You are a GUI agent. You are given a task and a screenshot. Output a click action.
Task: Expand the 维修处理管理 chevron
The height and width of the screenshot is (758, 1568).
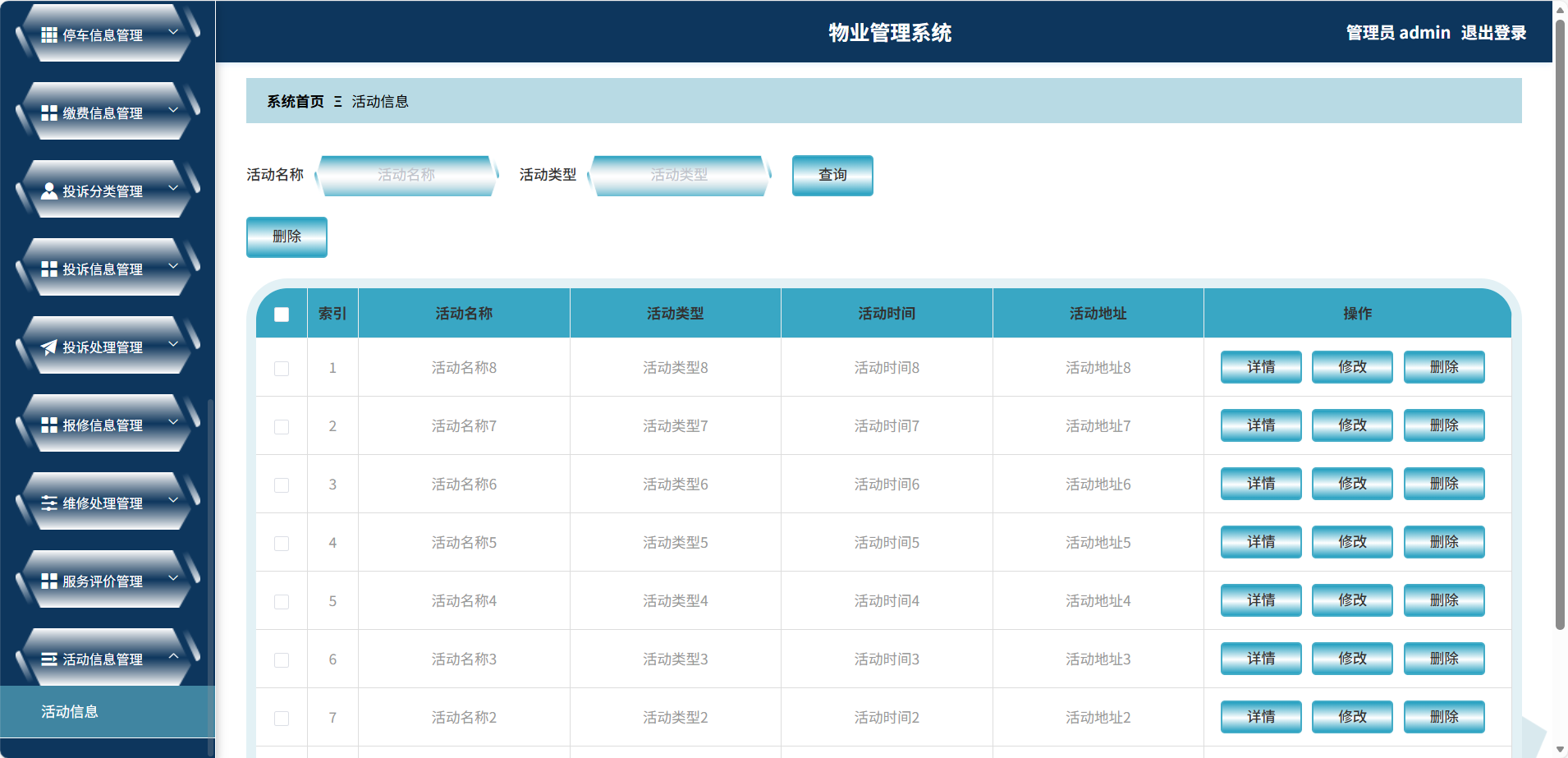click(173, 500)
